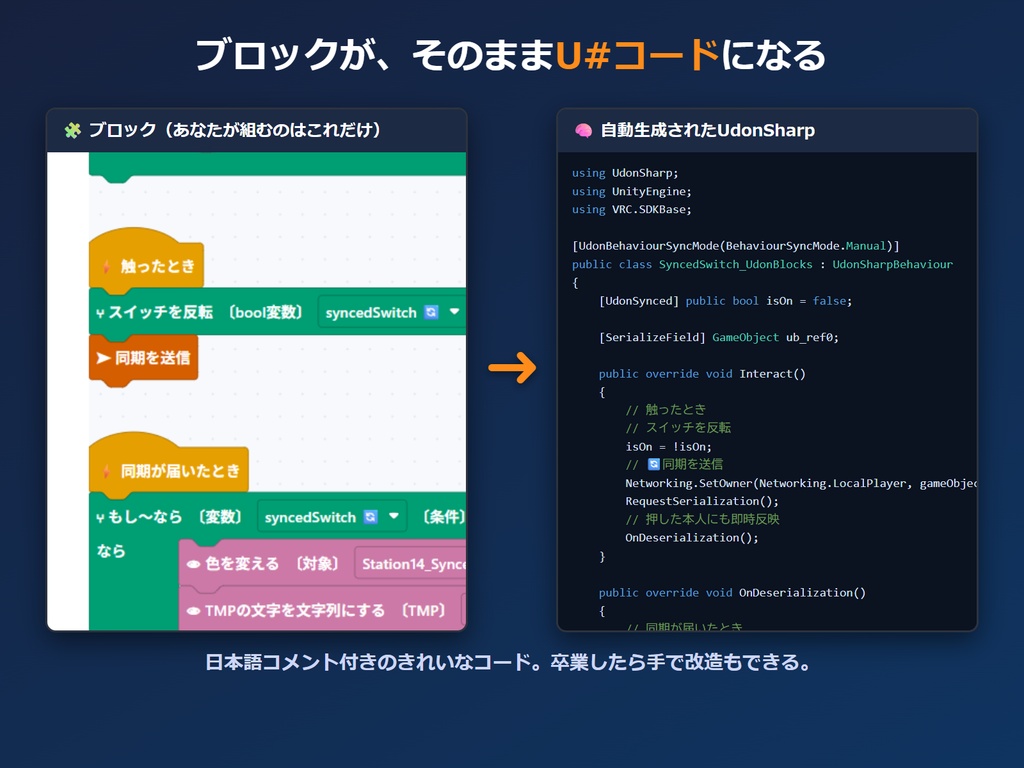Click the Networking.SetOwner code line

801,483
